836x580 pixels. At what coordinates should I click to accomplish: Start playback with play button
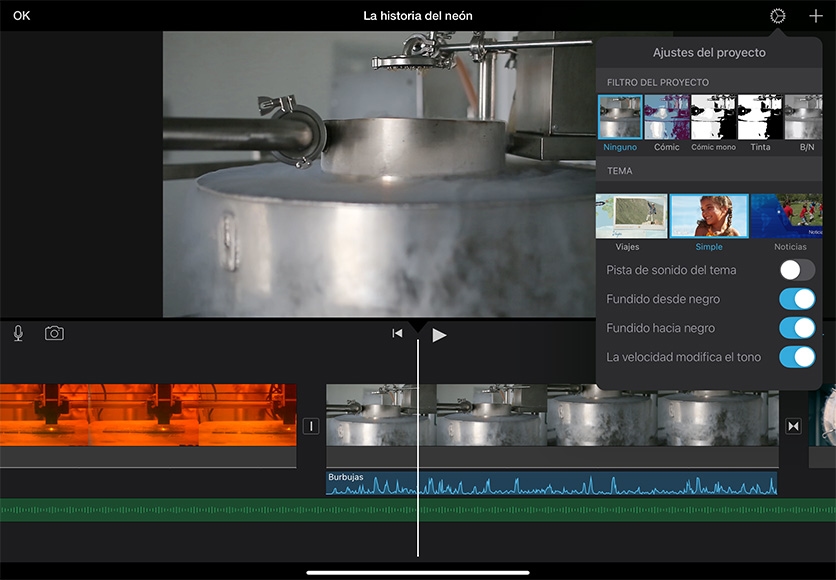(439, 335)
